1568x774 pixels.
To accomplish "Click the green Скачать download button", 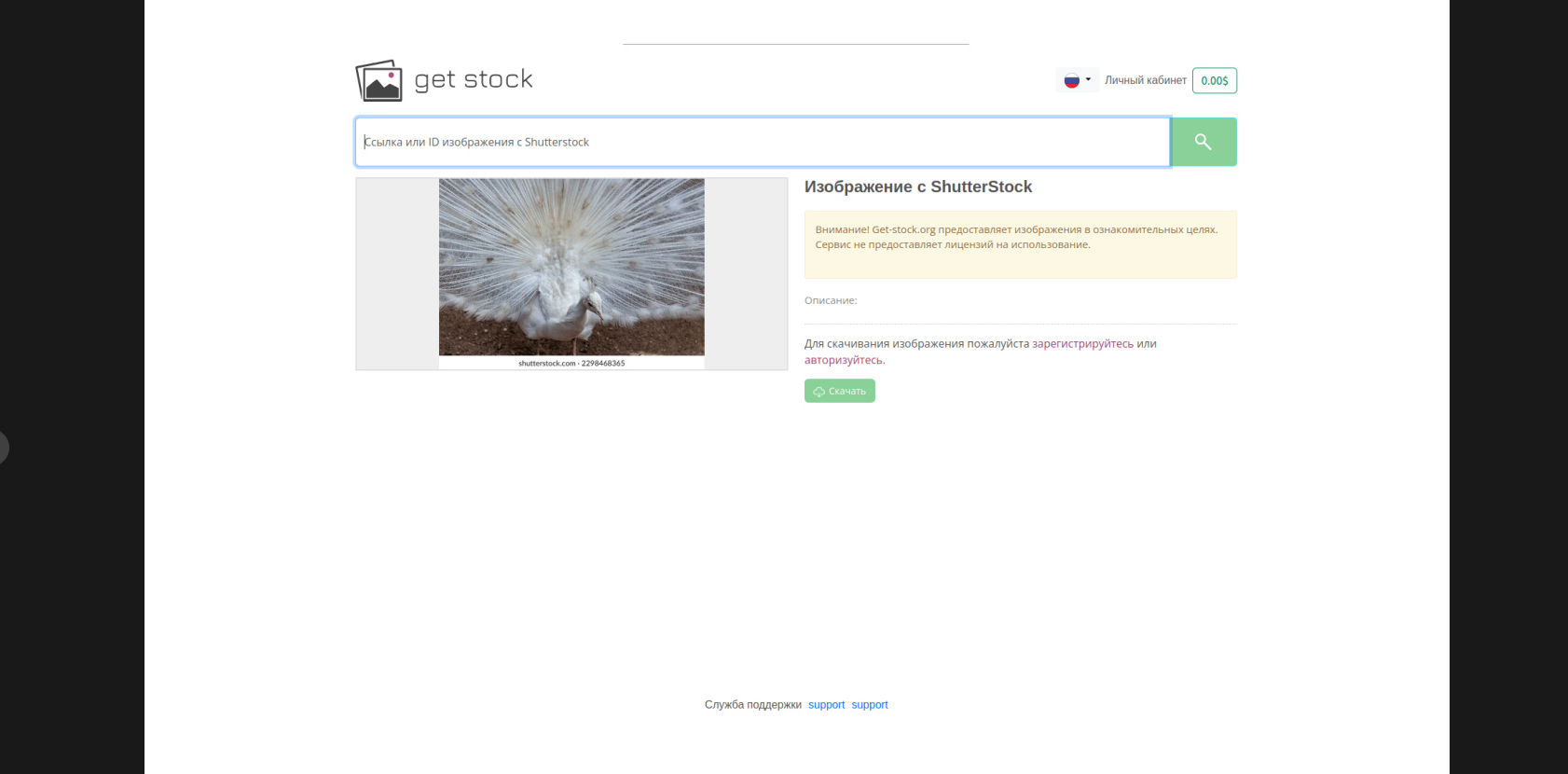I will coord(840,391).
